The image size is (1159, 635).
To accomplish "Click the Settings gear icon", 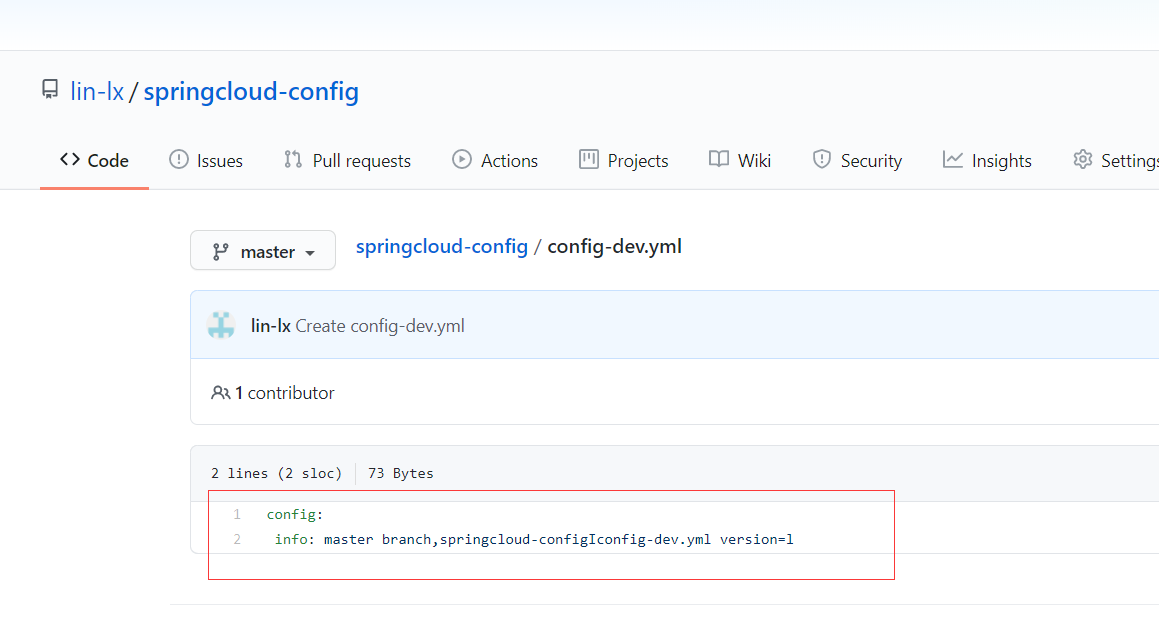I will 1083,160.
